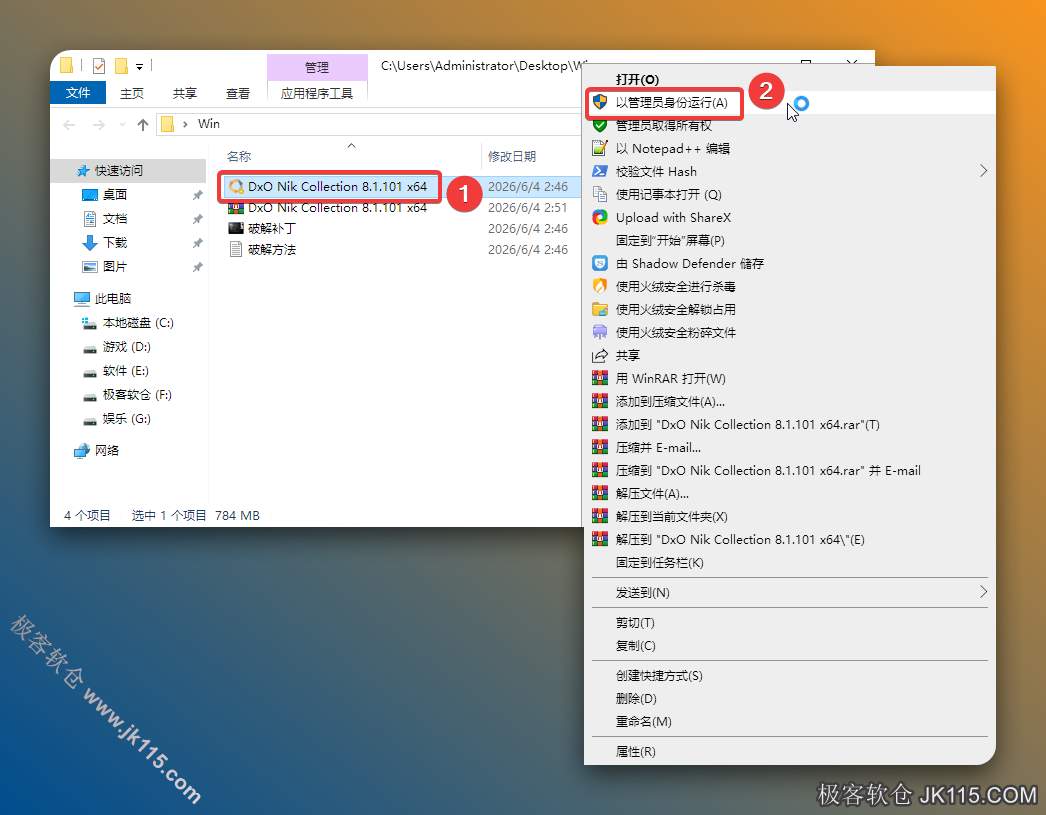Click the 火绒 unlock-occupation folder icon
Screen dimensions: 1046x815
600,309
